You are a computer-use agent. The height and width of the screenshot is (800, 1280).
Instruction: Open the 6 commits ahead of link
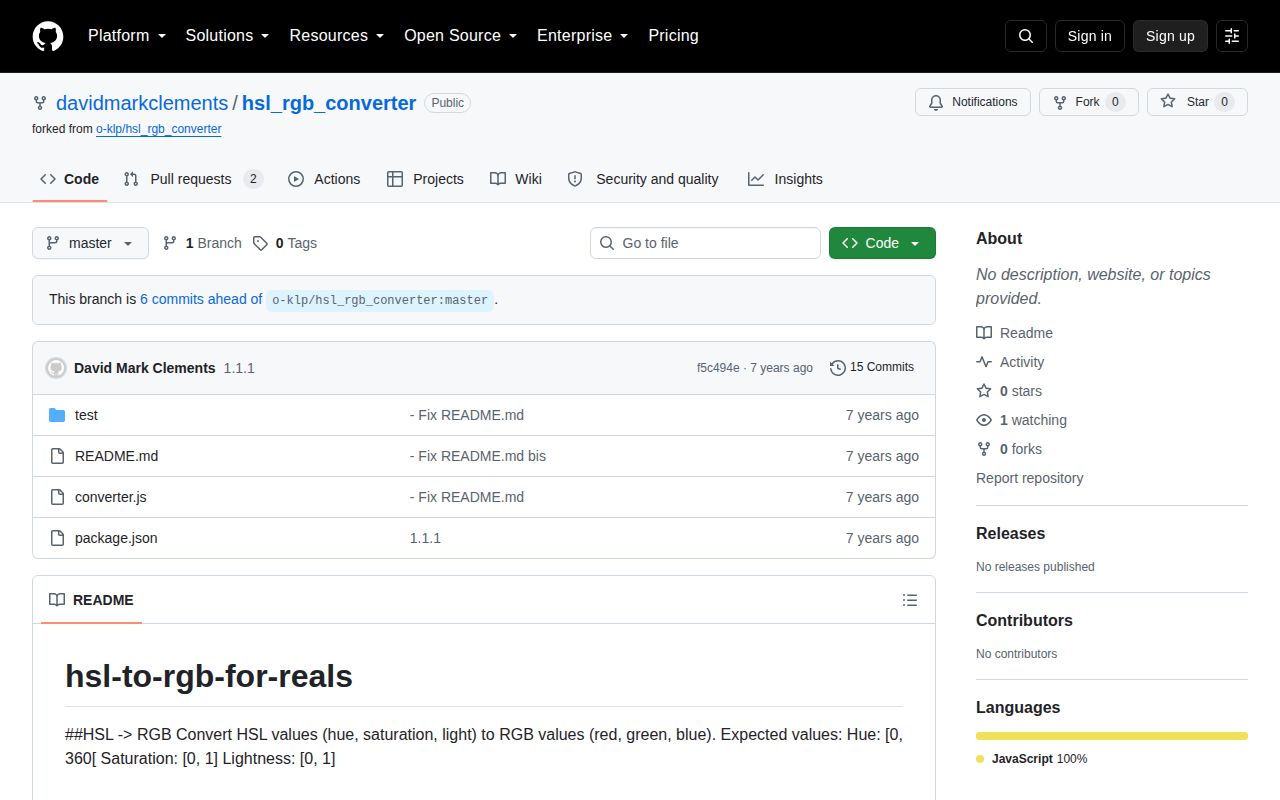click(201, 299)
